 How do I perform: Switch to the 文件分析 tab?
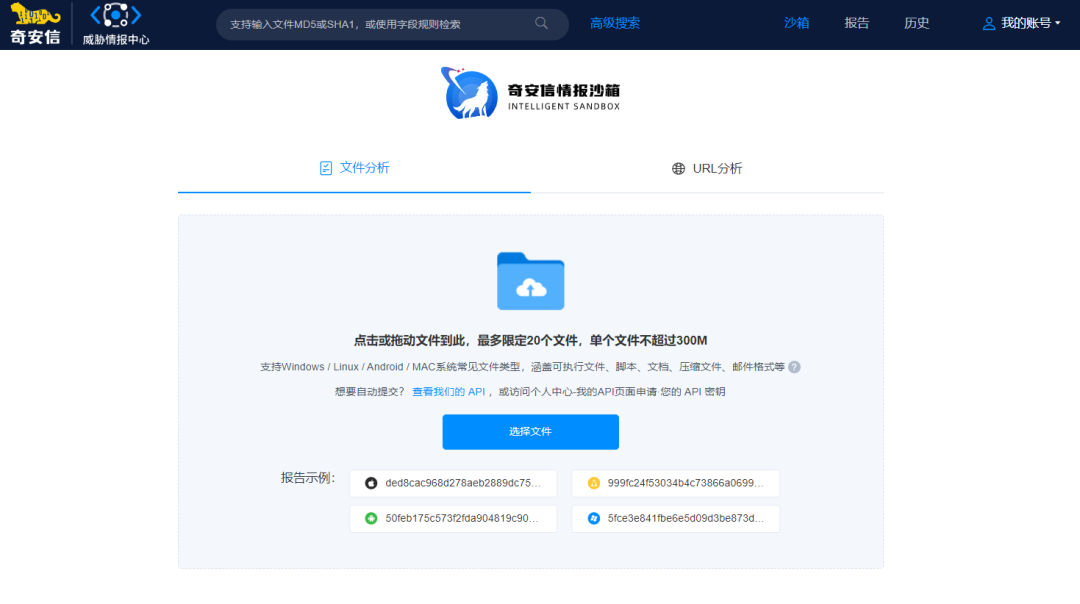[x=354, y=168]
